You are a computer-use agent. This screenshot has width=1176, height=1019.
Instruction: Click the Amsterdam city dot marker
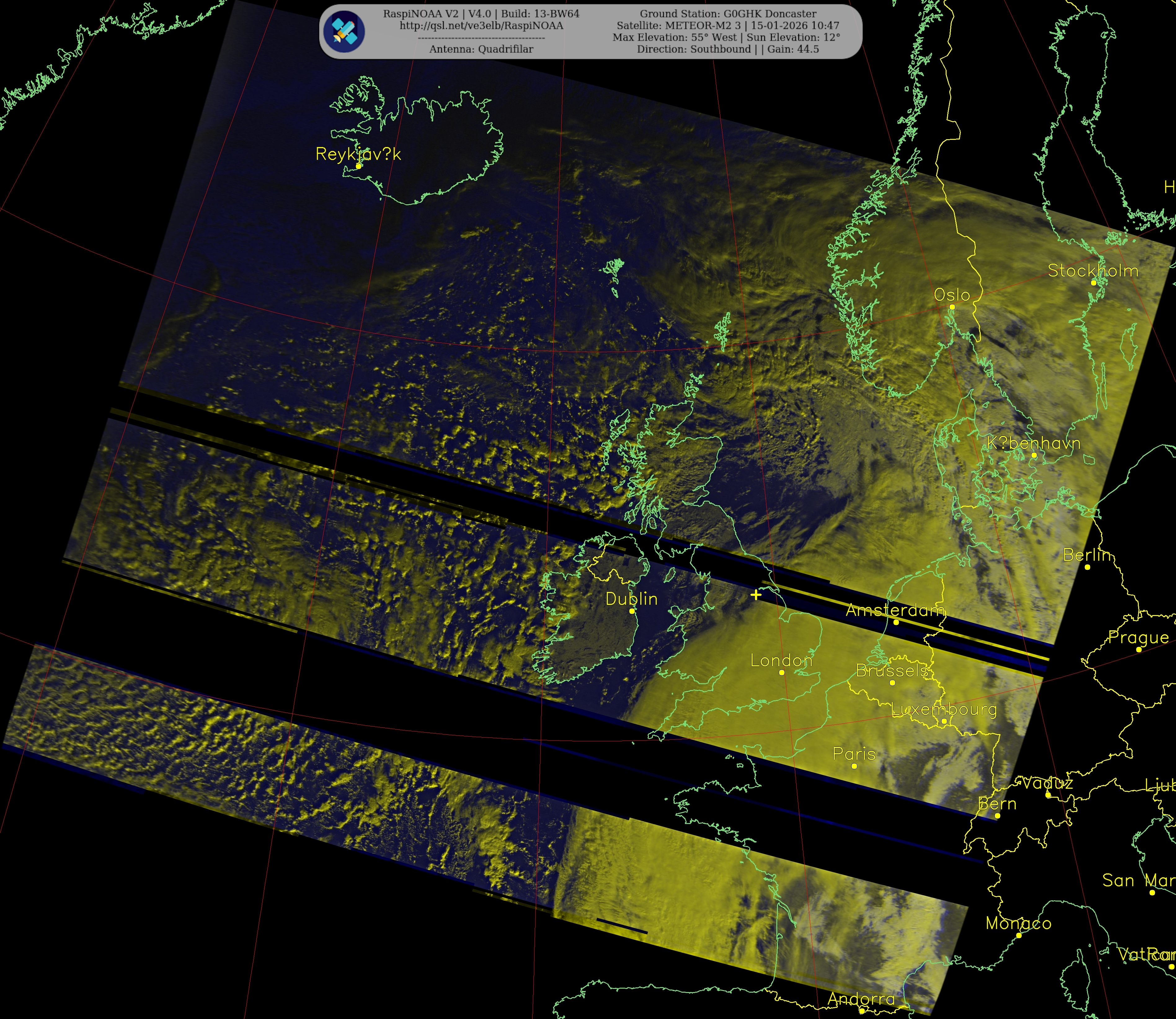tap(896, 622)
